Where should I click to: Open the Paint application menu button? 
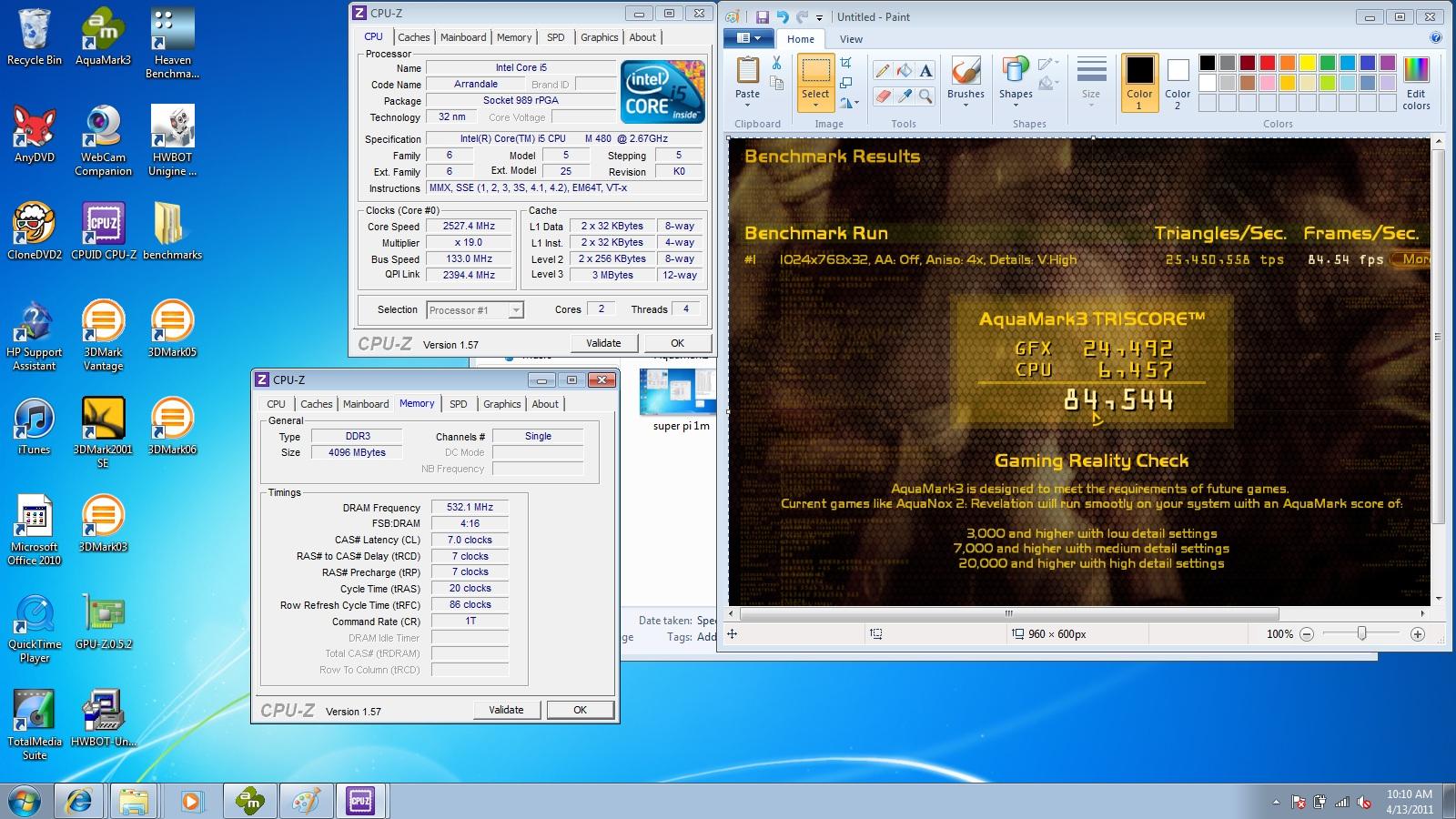[748, 38]
